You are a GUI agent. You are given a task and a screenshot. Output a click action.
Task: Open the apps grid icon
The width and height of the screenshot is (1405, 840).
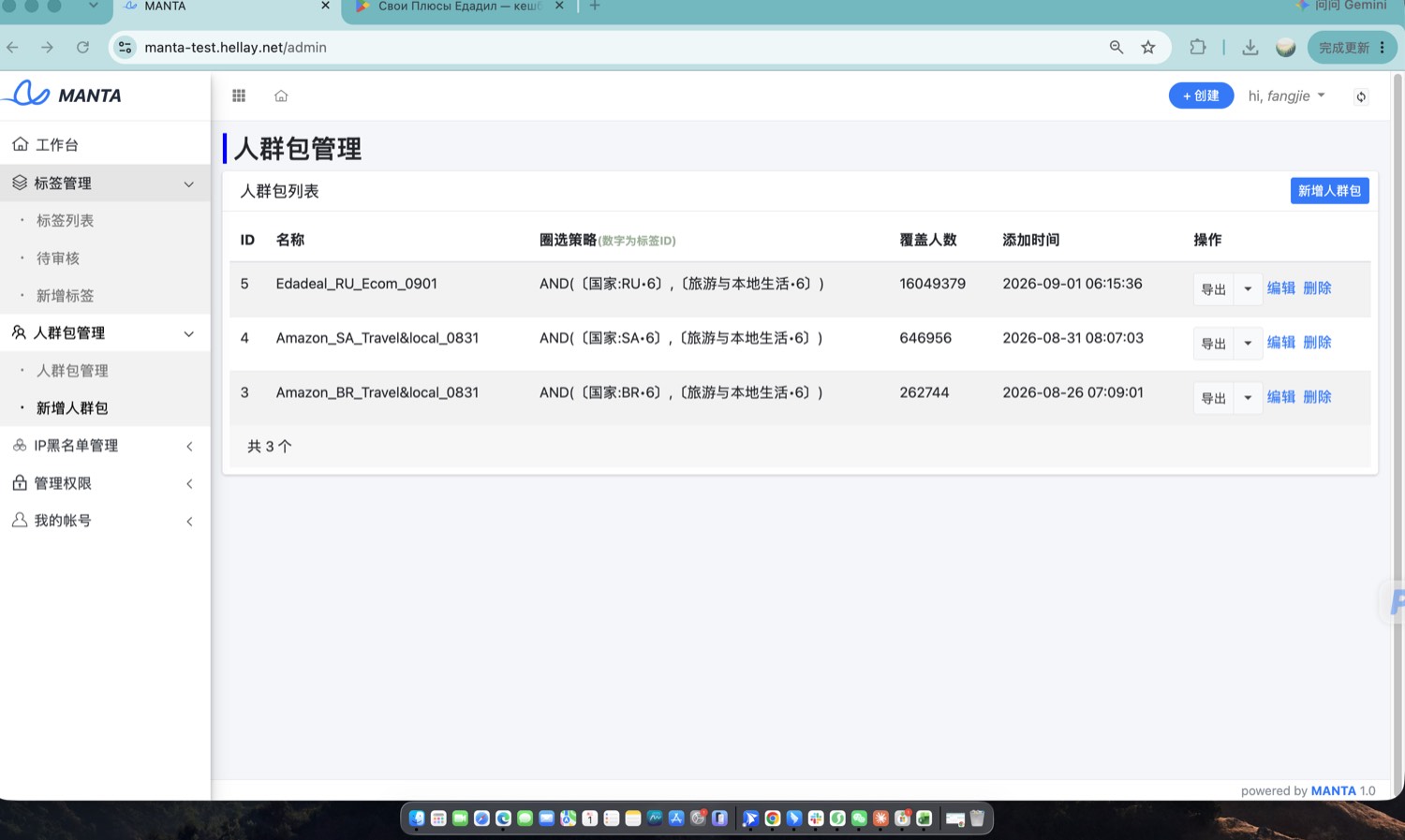tap(239, 96)
